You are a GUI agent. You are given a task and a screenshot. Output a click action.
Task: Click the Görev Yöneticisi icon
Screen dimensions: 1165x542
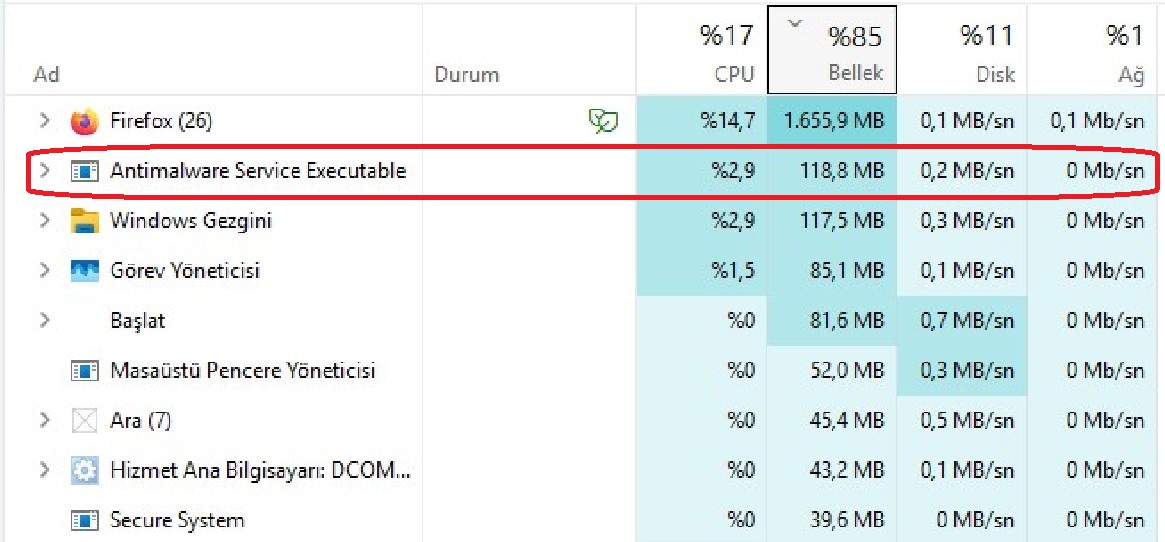coord(85,271)
